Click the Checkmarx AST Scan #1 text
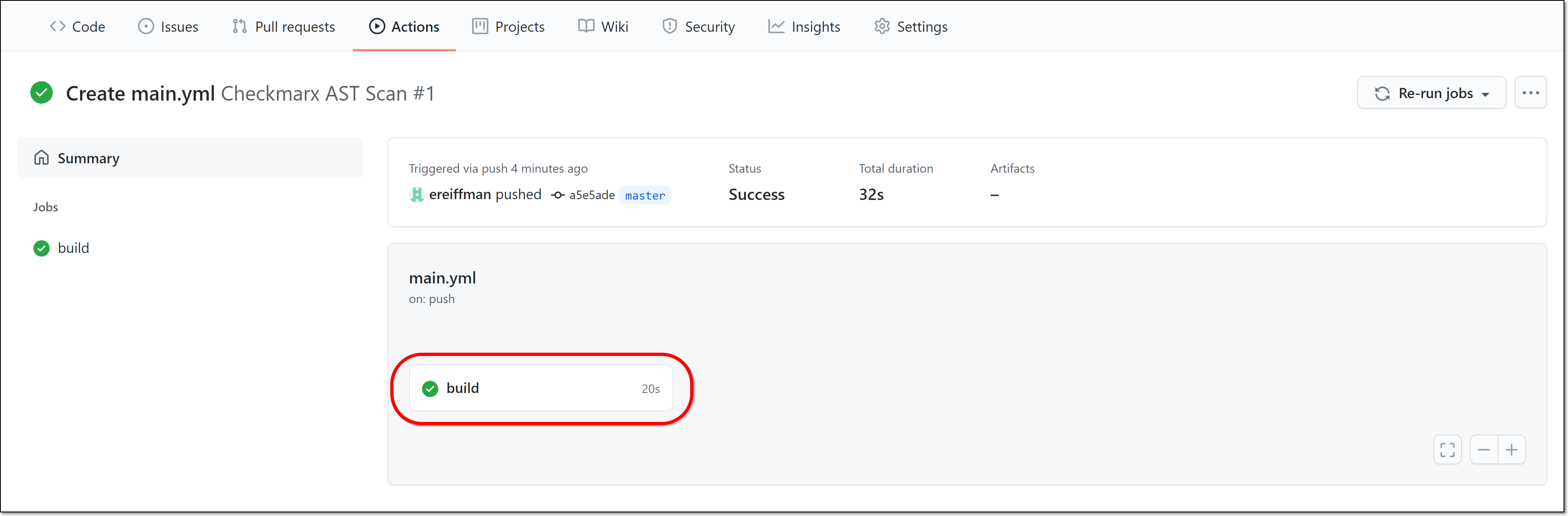The height and width of the screenshot is (516, 1568). [328, 93]
